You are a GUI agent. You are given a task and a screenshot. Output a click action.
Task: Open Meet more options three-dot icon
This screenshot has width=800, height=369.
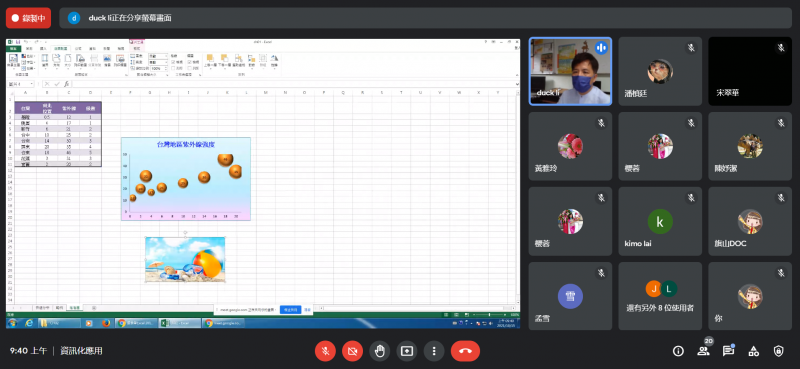pos(434,351)
